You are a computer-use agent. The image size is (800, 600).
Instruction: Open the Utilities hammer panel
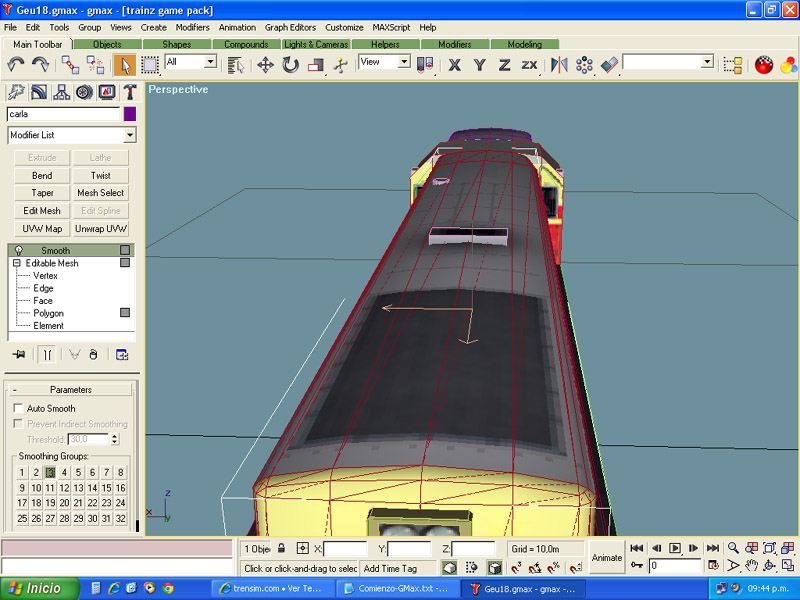129,92
